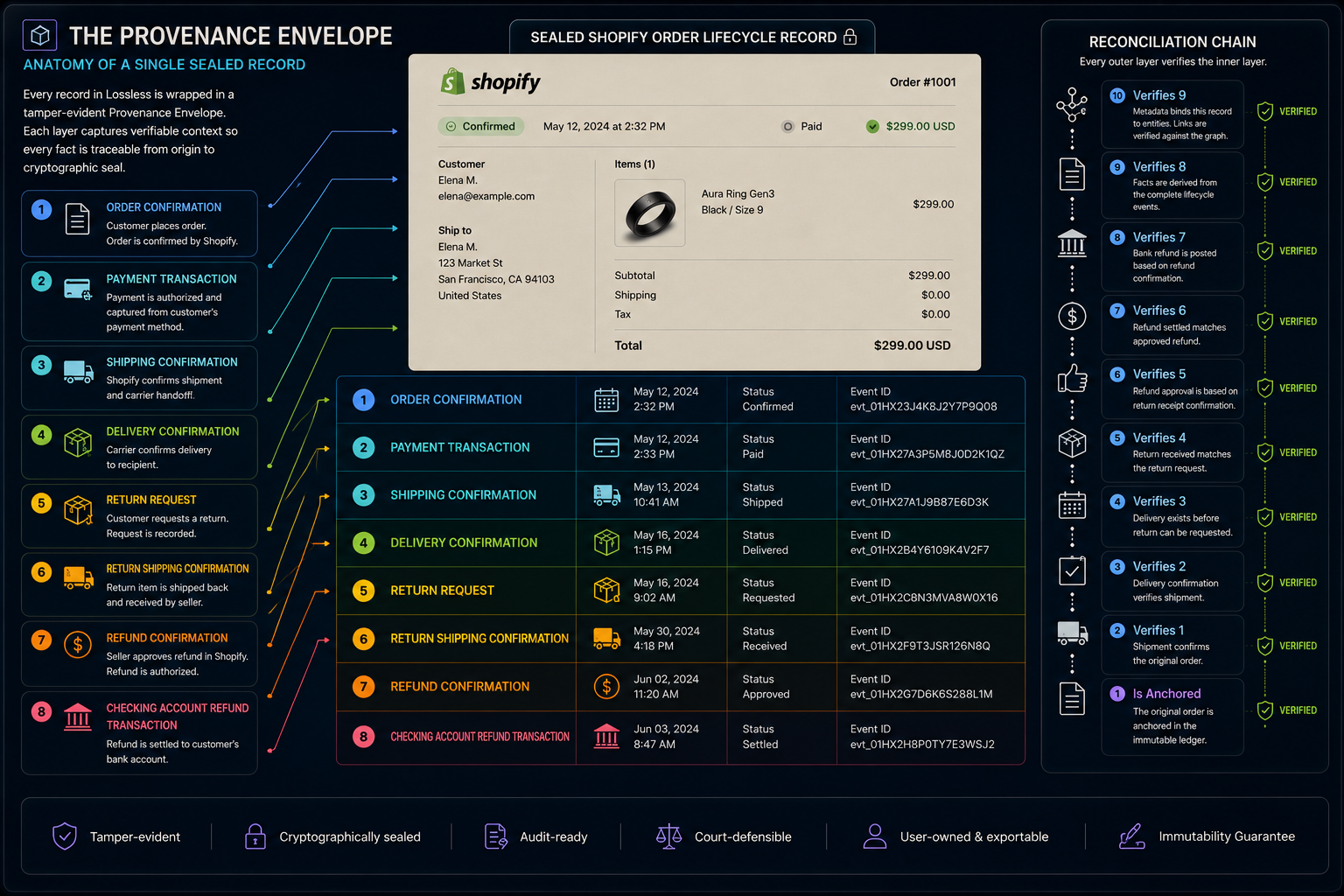Click the numbered 8 badge in Checking Account card
The height and width of the screenshot is (896, 1344).
pos(41,711)
